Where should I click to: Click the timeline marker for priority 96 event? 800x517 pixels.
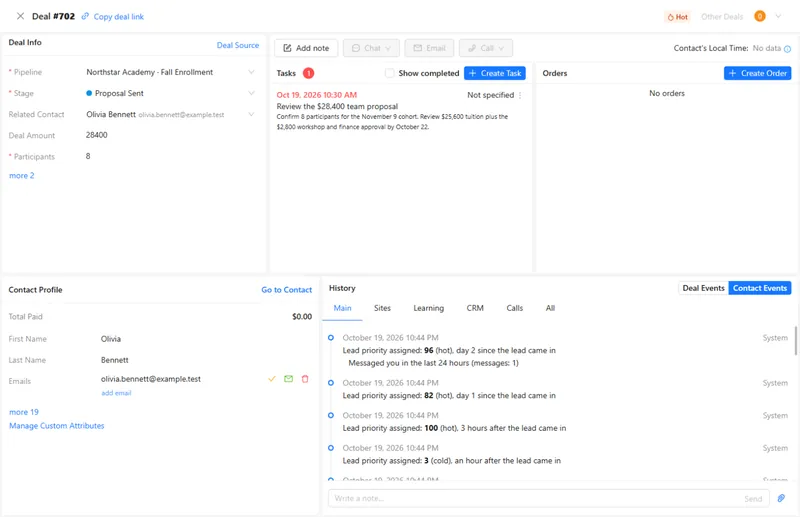pyautogui.click(x=331, y=337)
